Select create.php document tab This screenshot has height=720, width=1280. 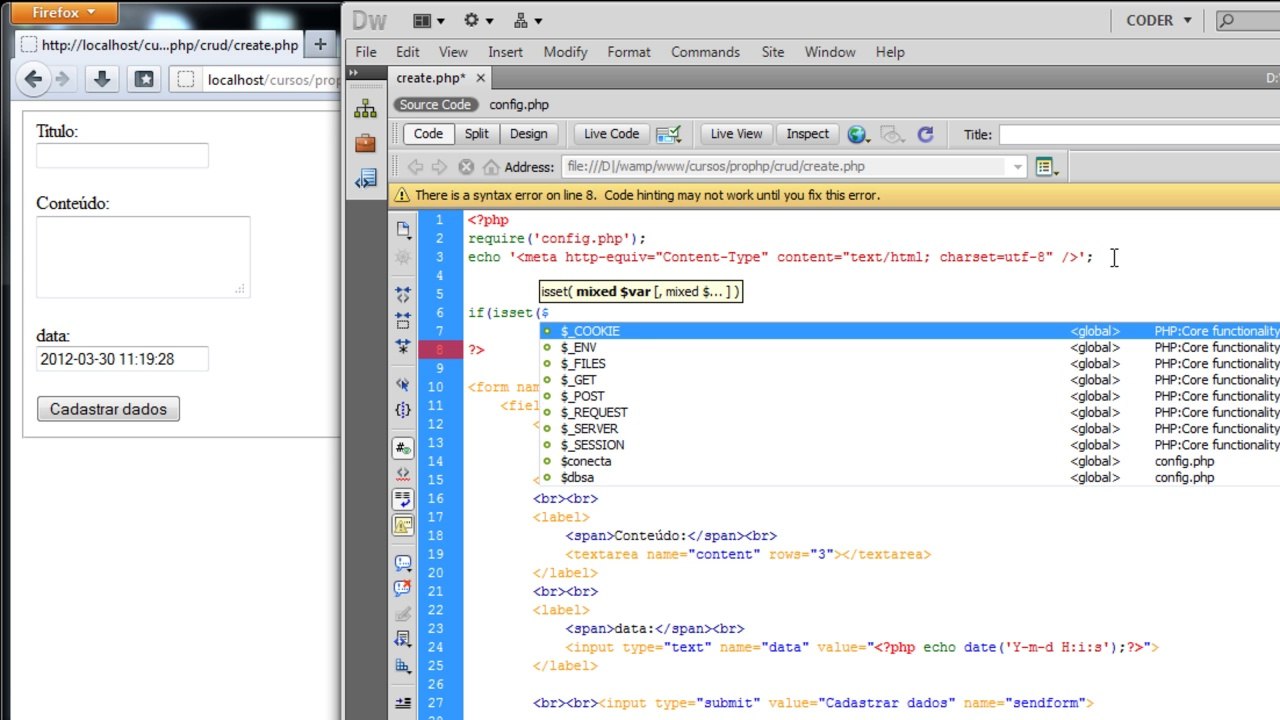pos(429,78)
